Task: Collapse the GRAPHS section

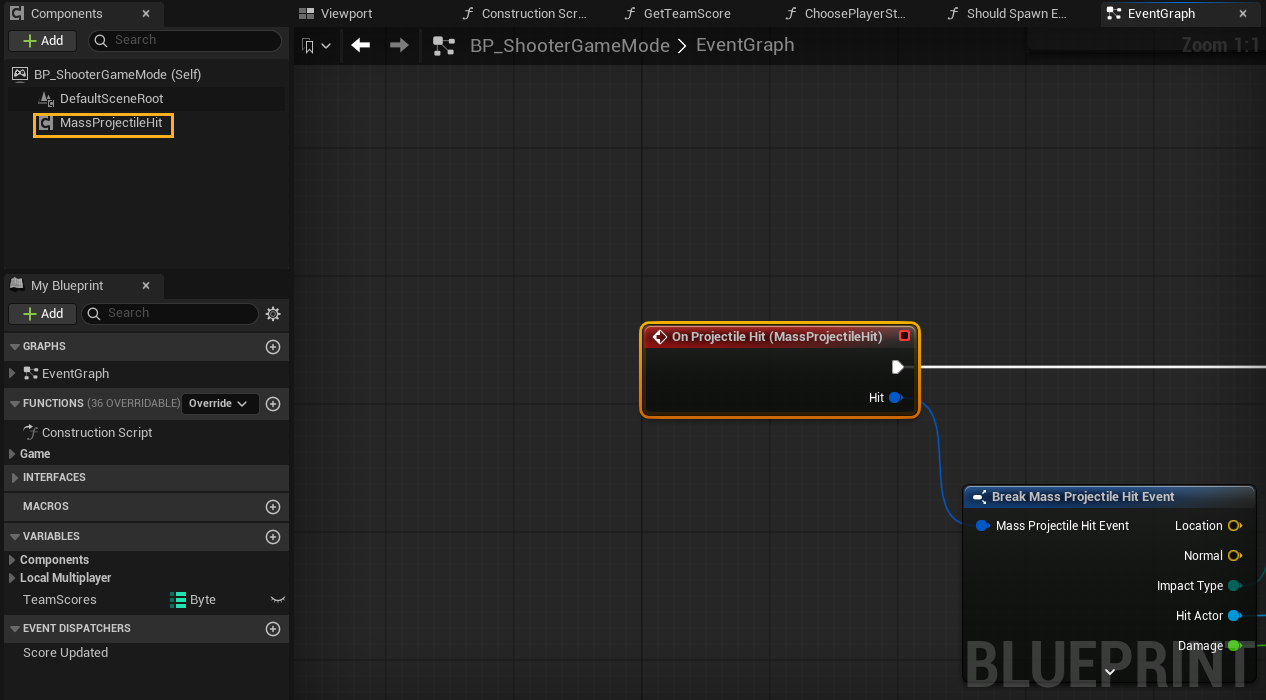Action: point(15,347)
